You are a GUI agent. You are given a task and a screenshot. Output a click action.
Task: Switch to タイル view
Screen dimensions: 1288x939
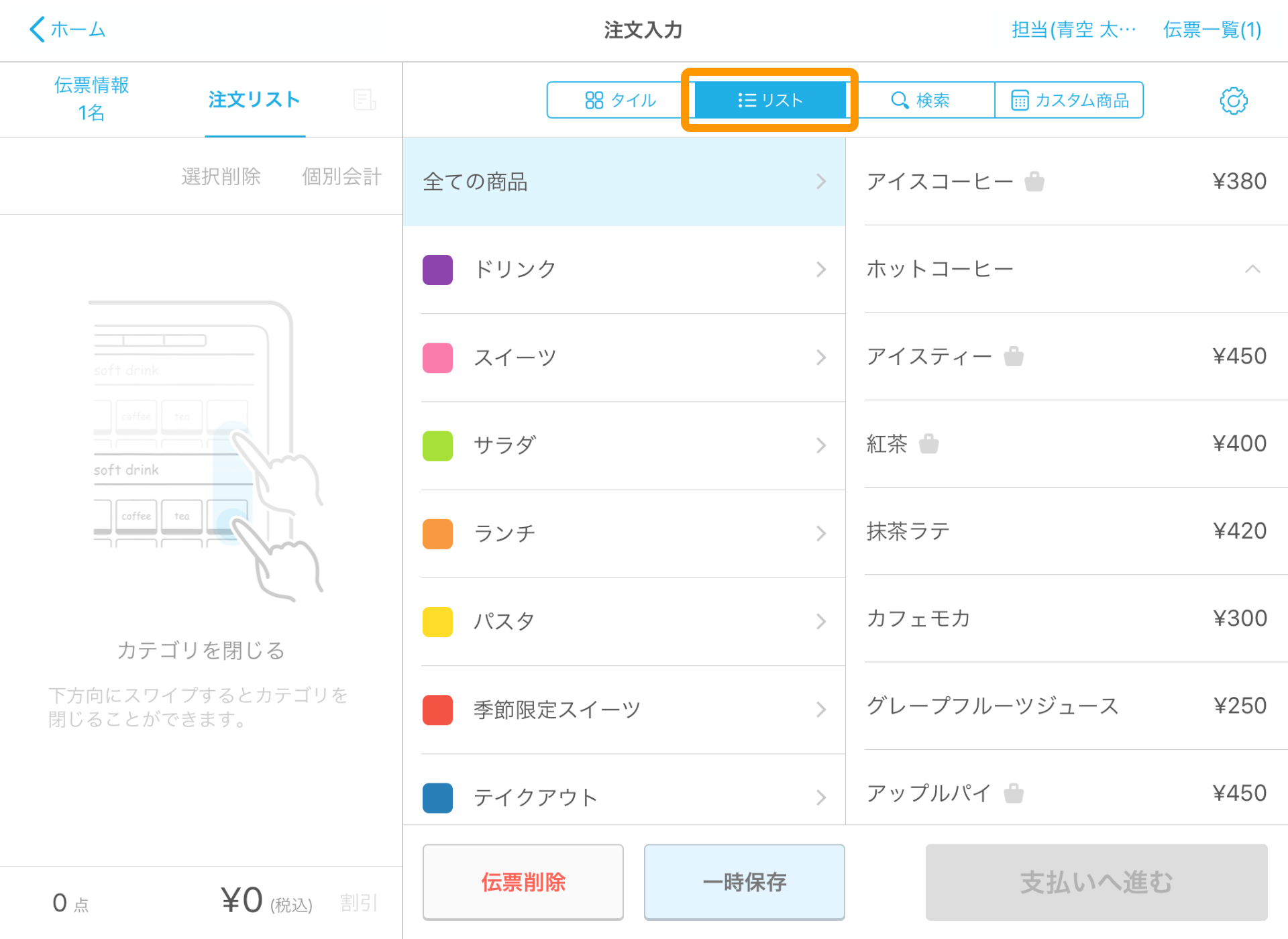[620, 101]
